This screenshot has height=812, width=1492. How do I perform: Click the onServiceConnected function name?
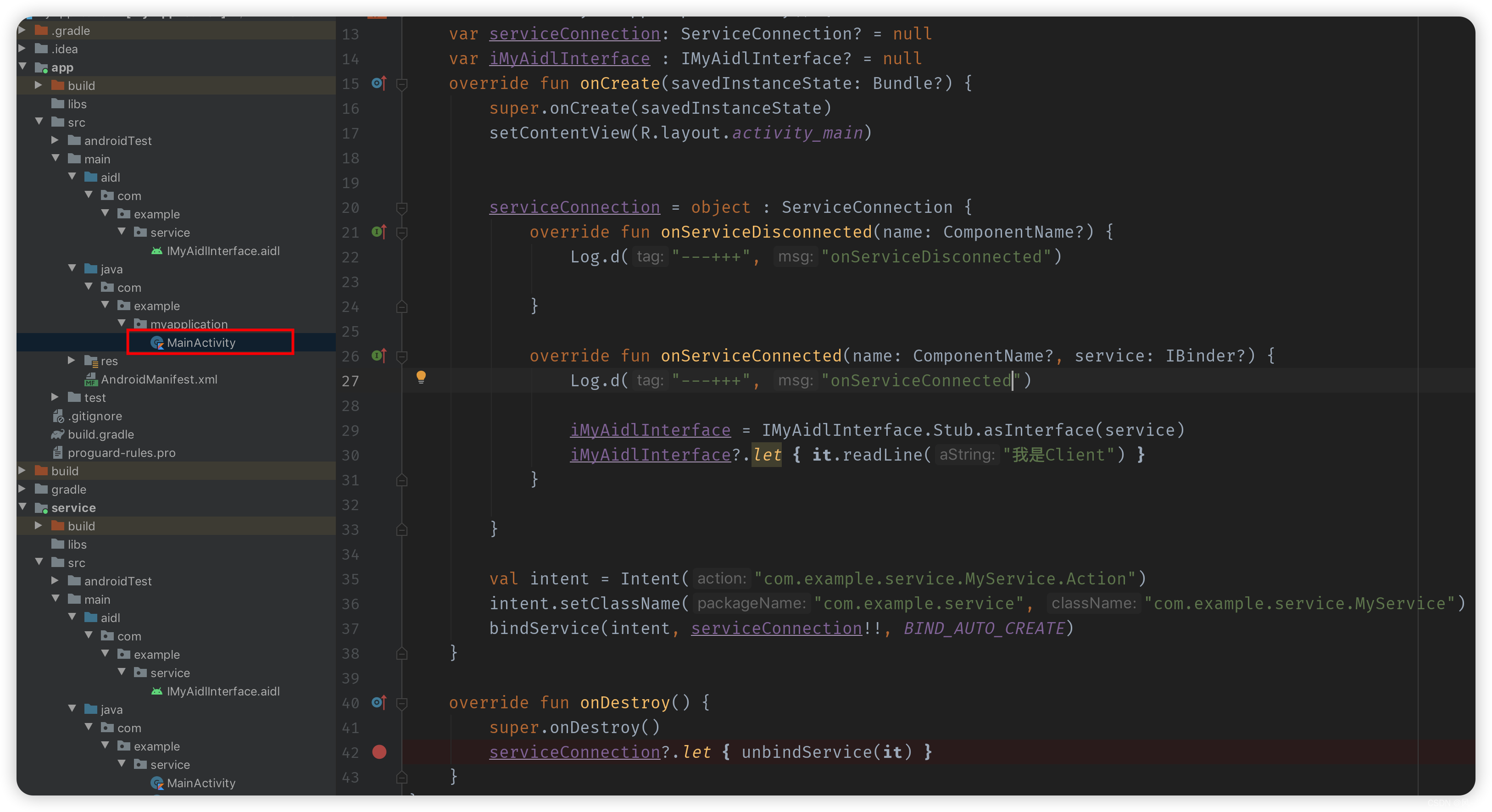pyautogui.click(x=751, y=356)
